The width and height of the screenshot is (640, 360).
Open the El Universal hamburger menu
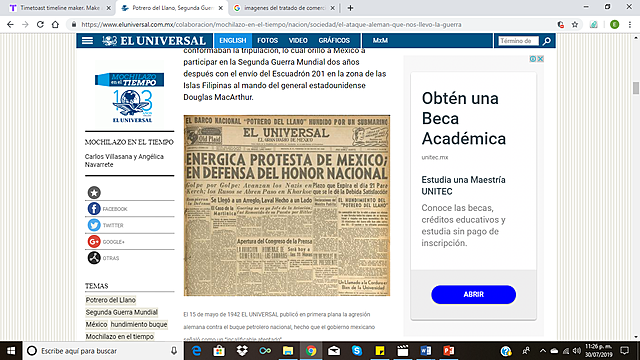87,40
